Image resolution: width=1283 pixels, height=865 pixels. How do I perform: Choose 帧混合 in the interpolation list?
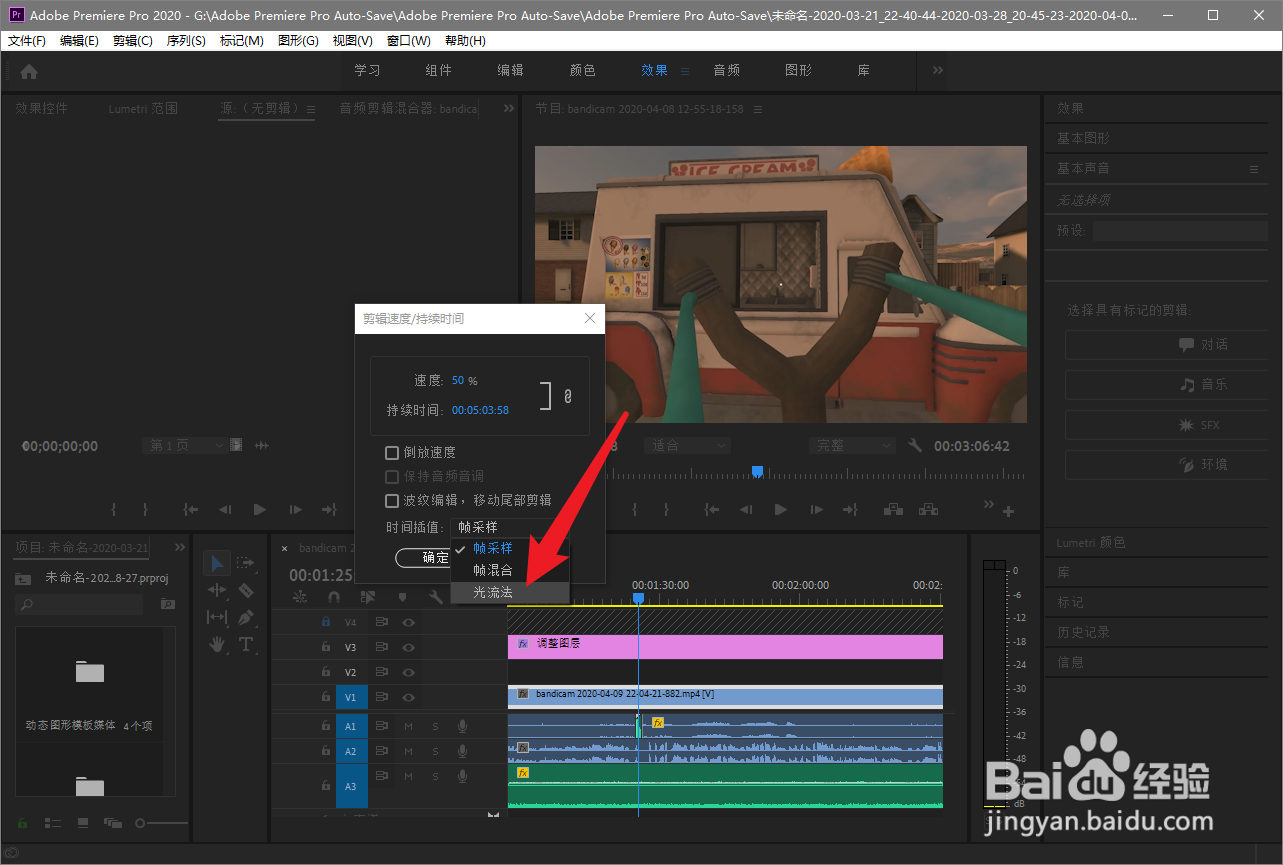[510, 570]
